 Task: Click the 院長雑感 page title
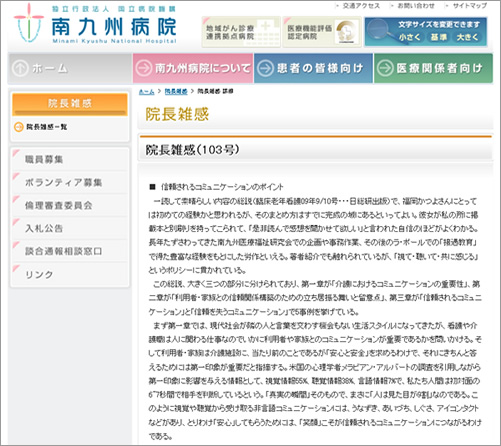(x=177, y=114)
